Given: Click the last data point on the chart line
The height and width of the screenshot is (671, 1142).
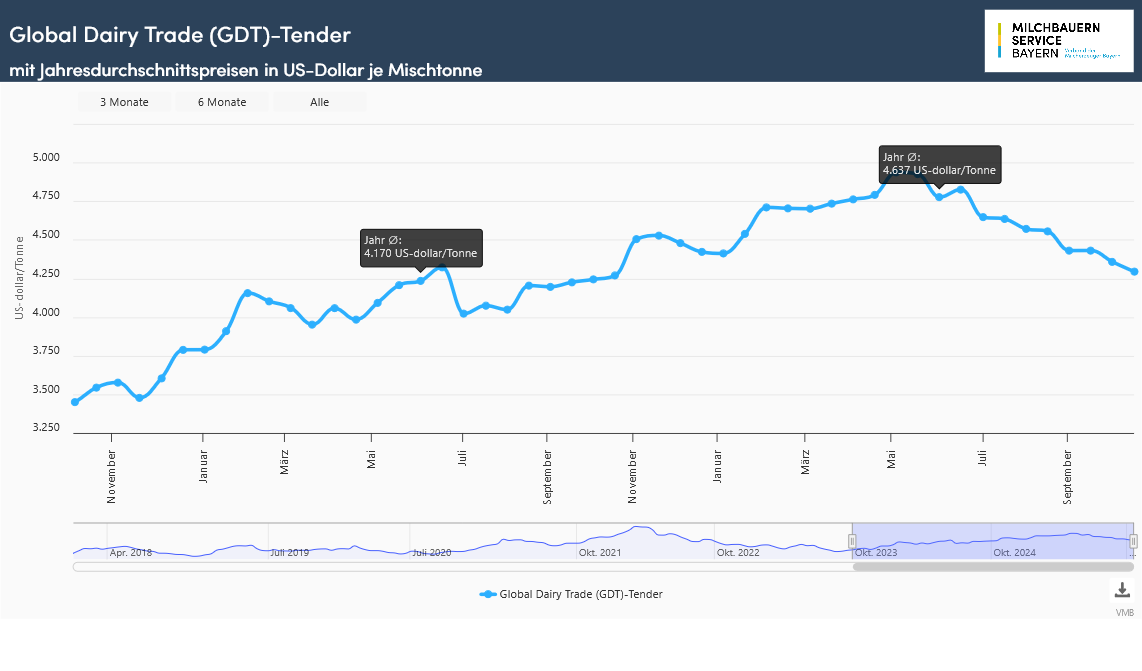Looking at the screenshot, I should [x=1134, y=271].
